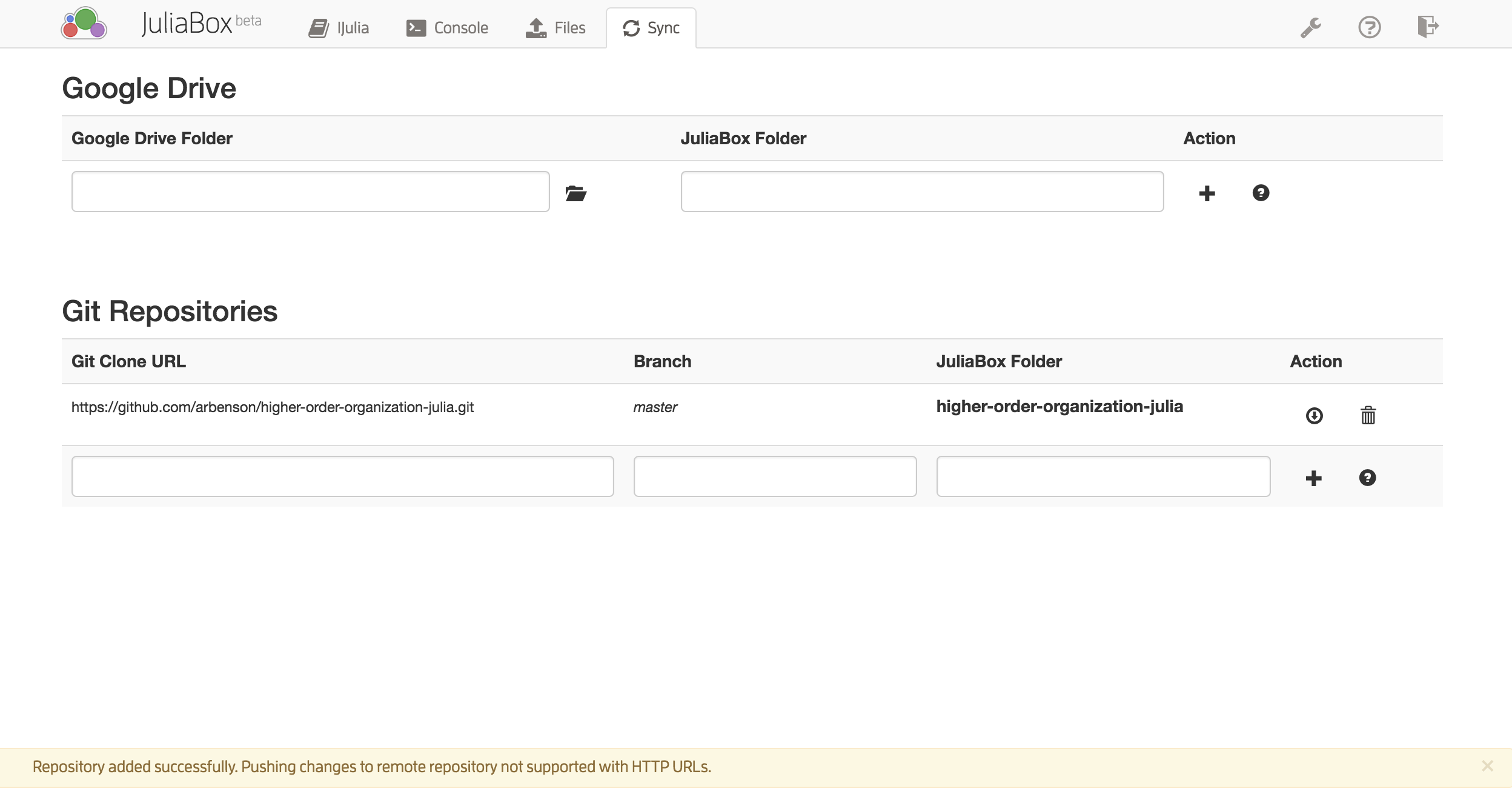Open the help question mark in navbar
The width and height of the screenshot is (1512, 794).
(x=1369, y=27)
